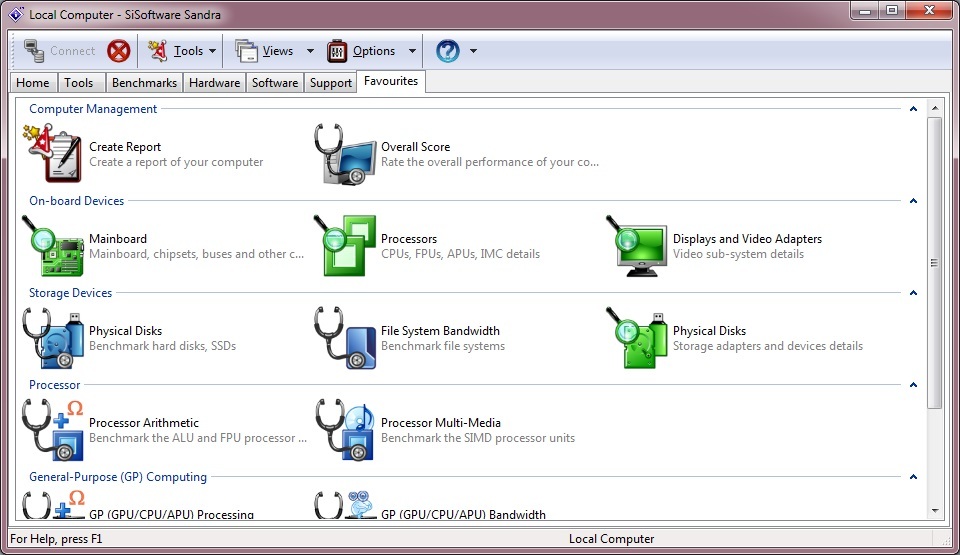
Task: Collapse the Computer Management group chevron
Action: pyautogui.click(x=913, y=109)
